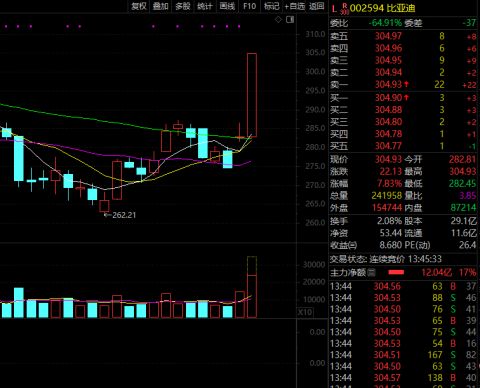This screenshot has height=388, width=480.
Task: Select tick row 304.50 volume 76 S
Action: click(403, 309)
